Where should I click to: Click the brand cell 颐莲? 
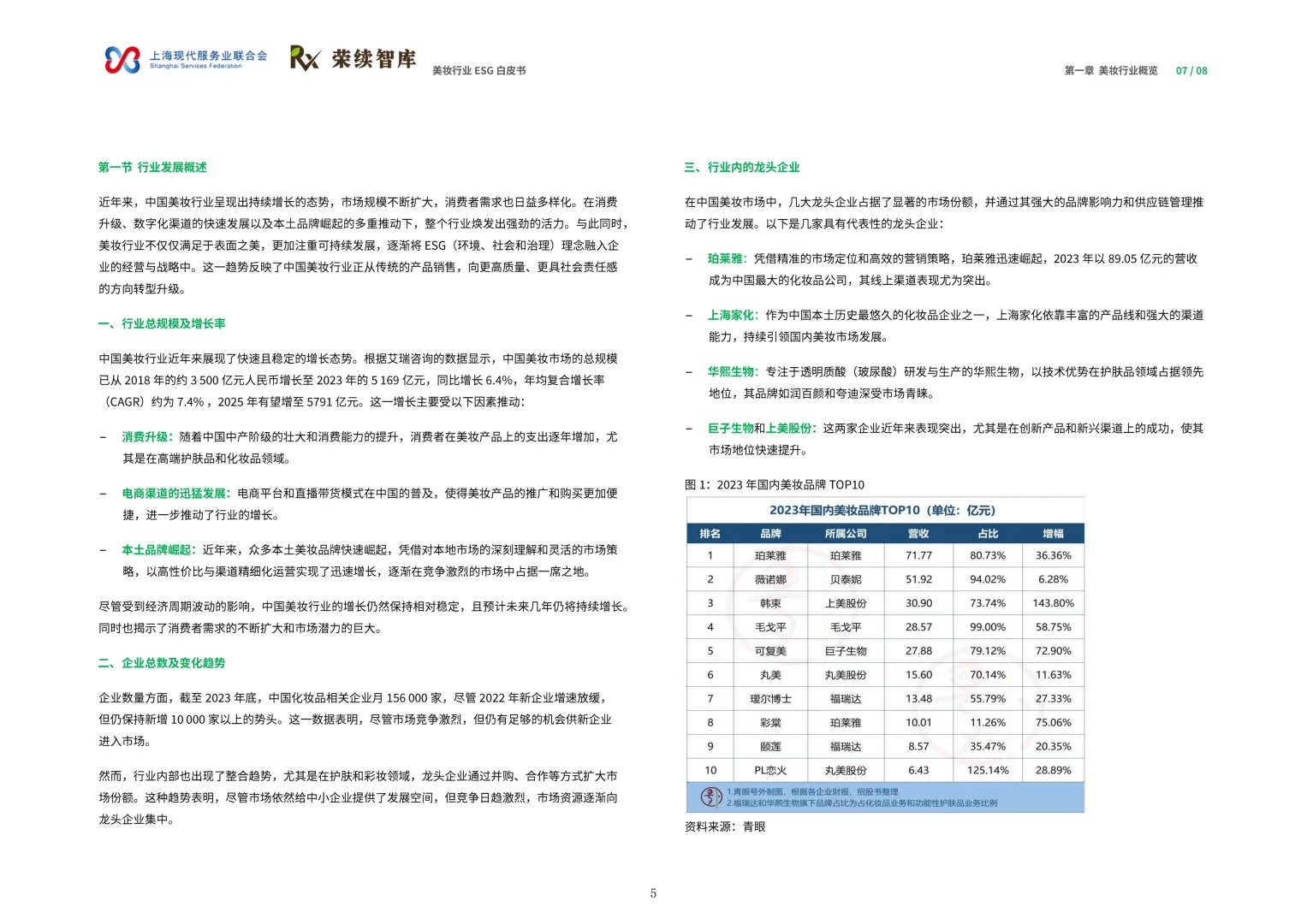tap(770, 748)
